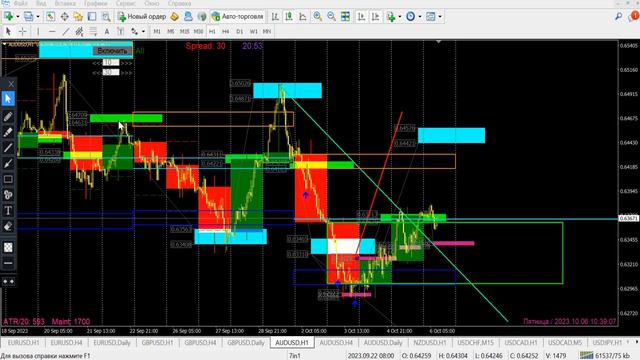
Task: Open the indicators list dropdown arrow
Action: click(400, 17)
